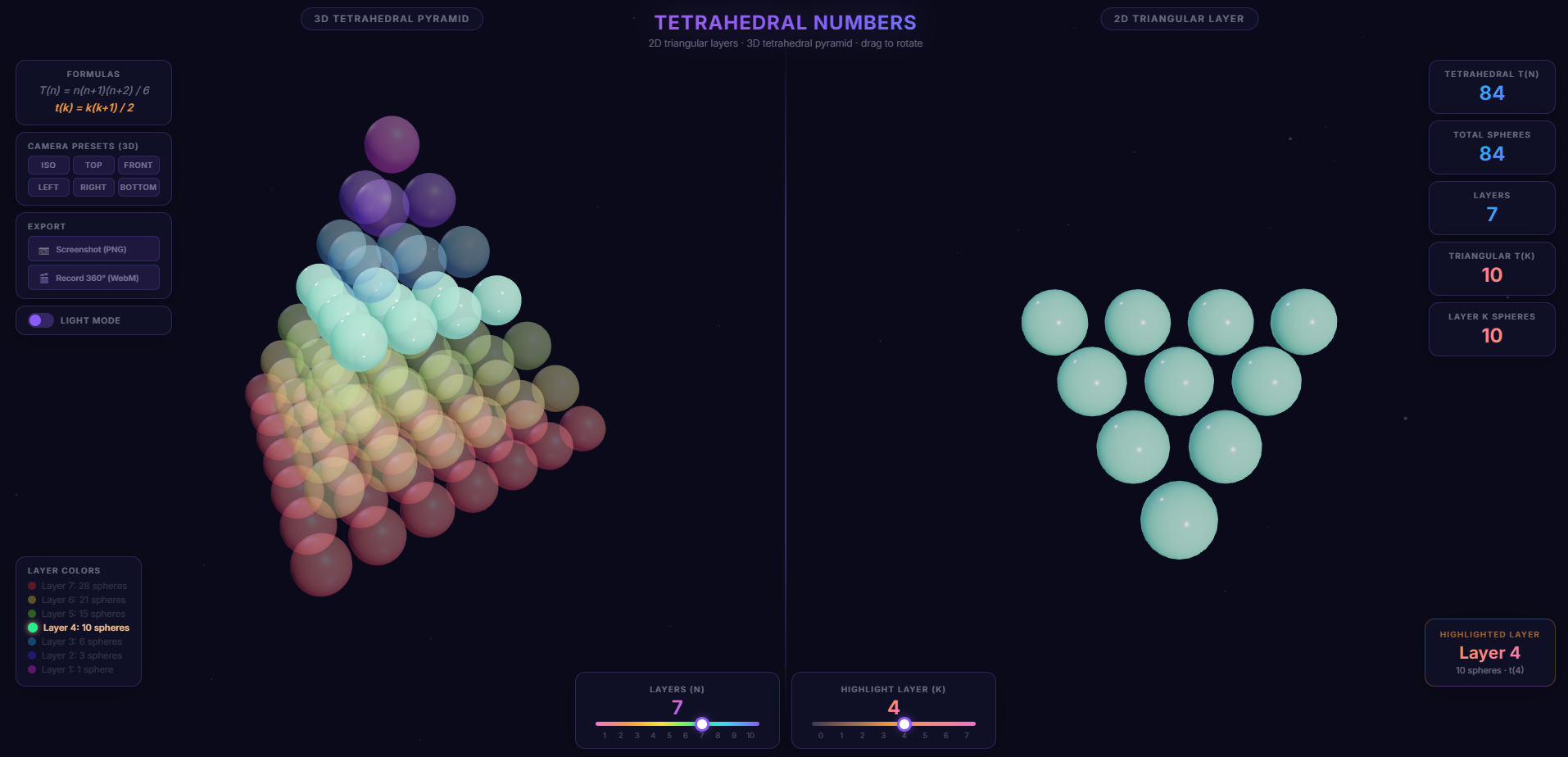Select 'Layer 7: 28 spheres' in legend
The width and height of the screenshot is (1568, 757).
click(x=79, y=586)
